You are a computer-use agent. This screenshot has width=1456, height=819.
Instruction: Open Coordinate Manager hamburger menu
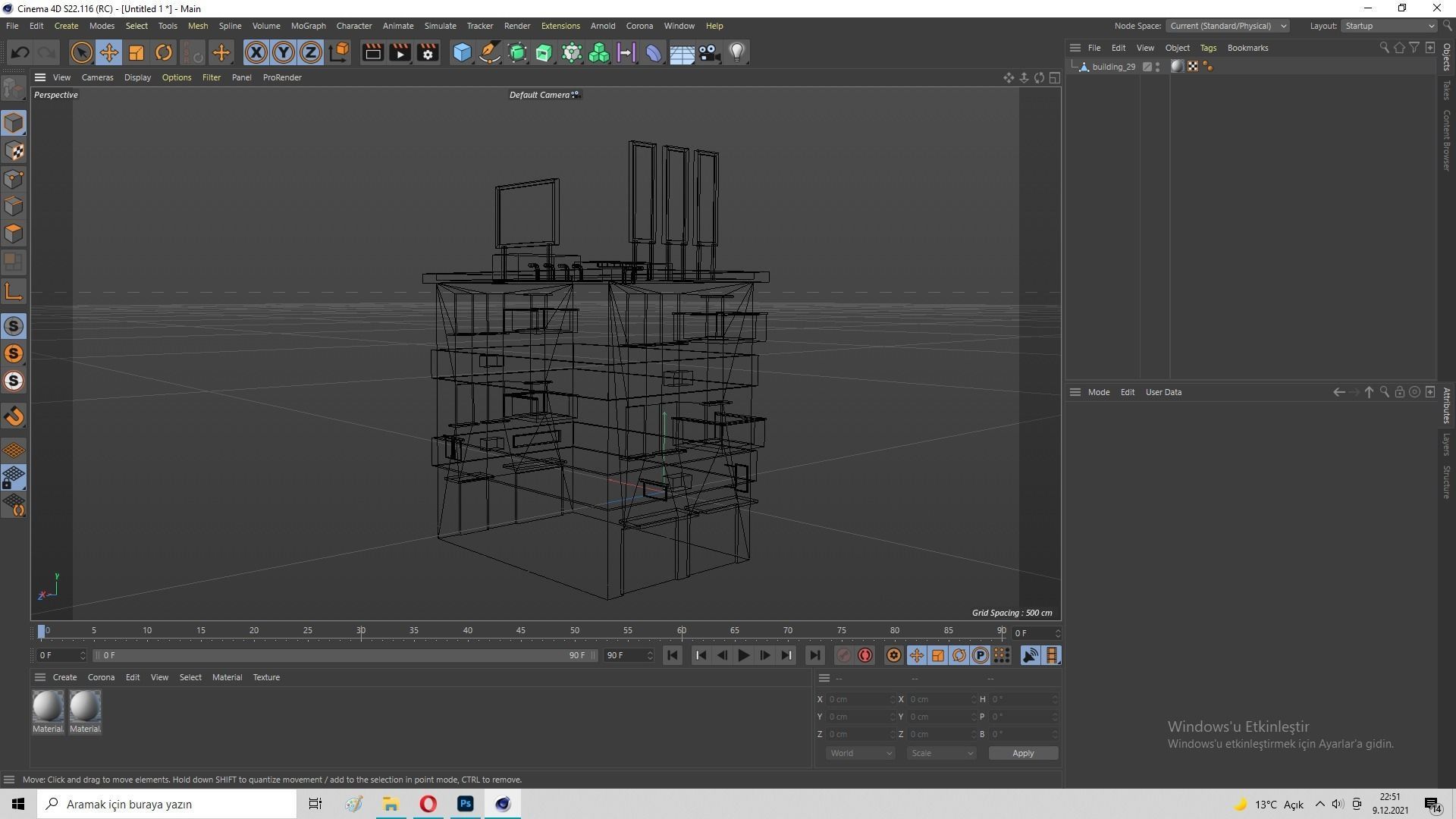[x=824, y=678]
